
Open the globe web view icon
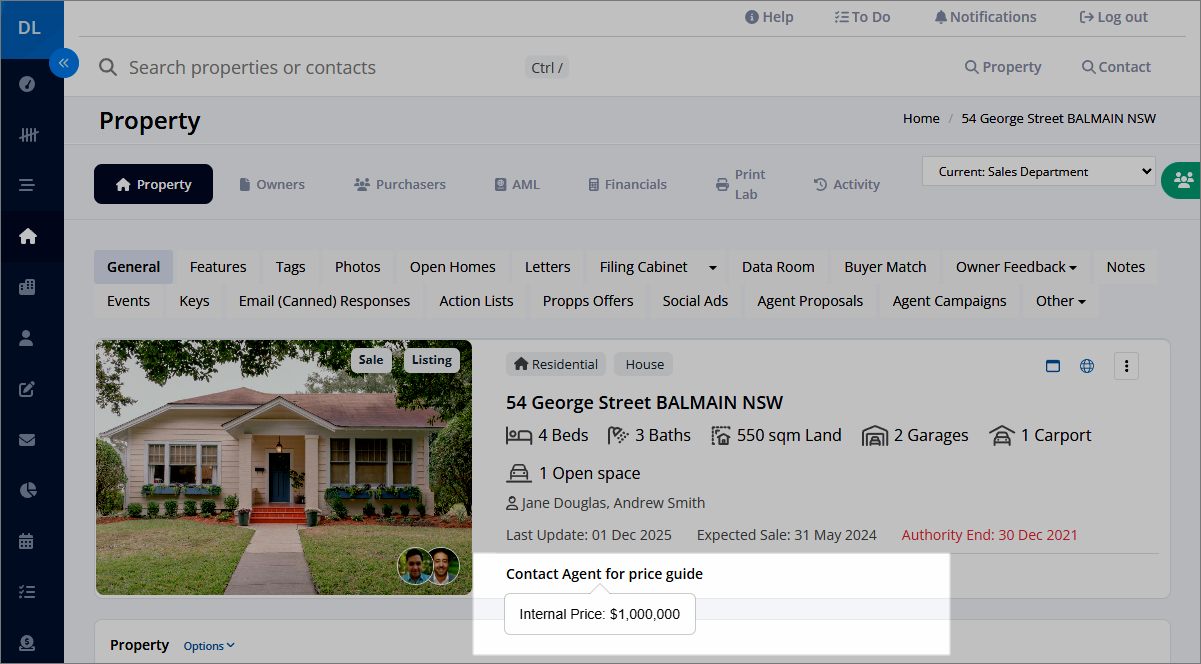1087,366
